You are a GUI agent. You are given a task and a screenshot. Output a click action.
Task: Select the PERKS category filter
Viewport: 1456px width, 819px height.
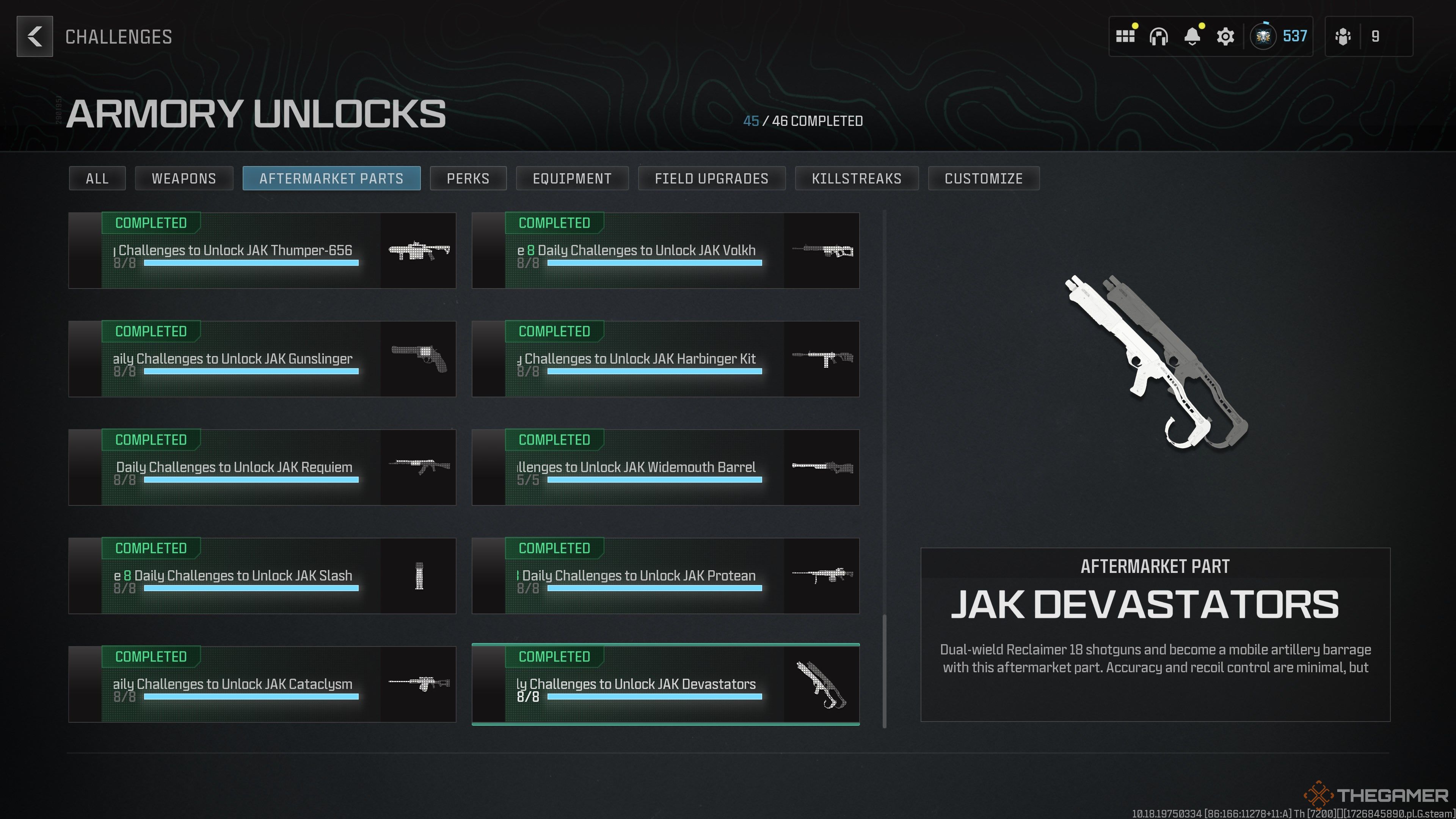point(468,178)
